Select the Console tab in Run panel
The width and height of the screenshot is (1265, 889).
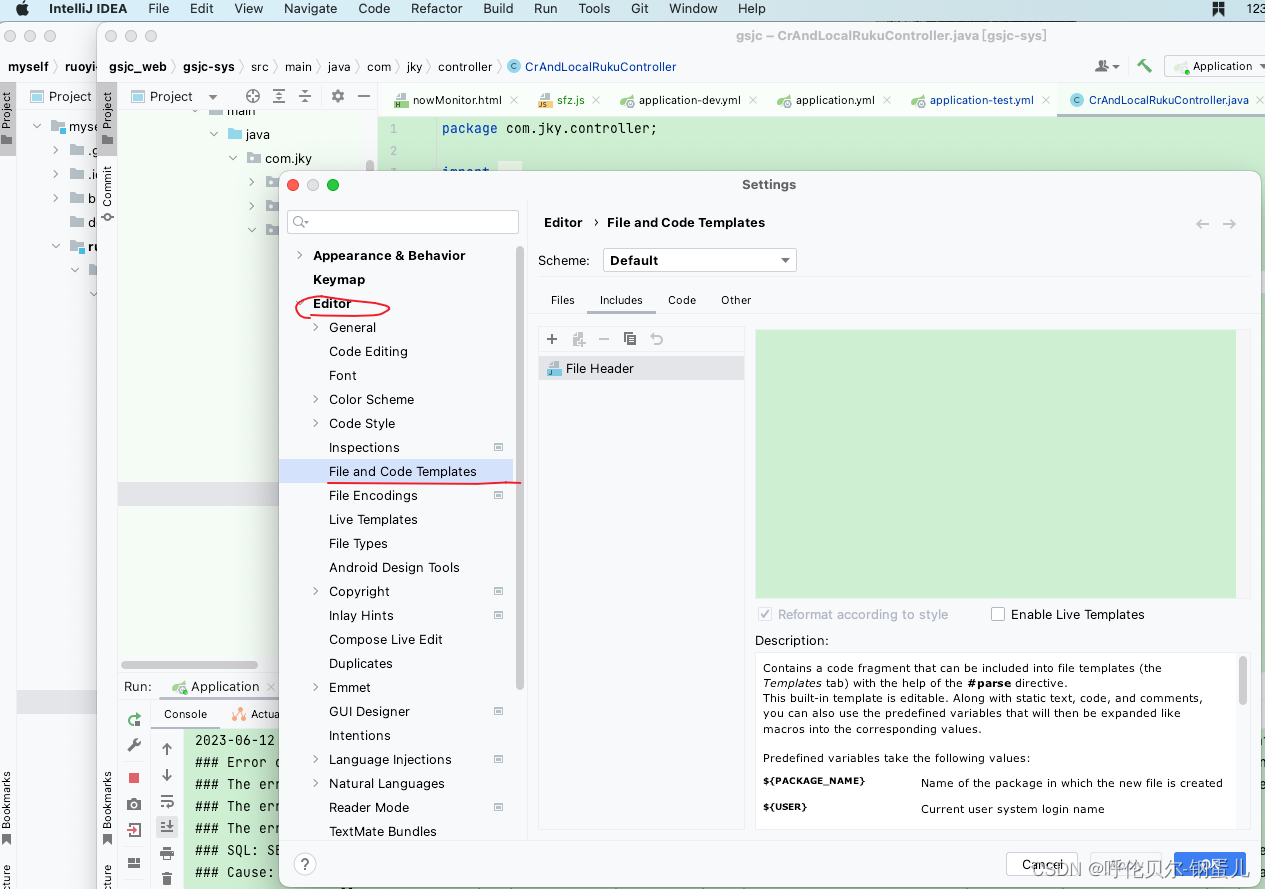point(186,714)
